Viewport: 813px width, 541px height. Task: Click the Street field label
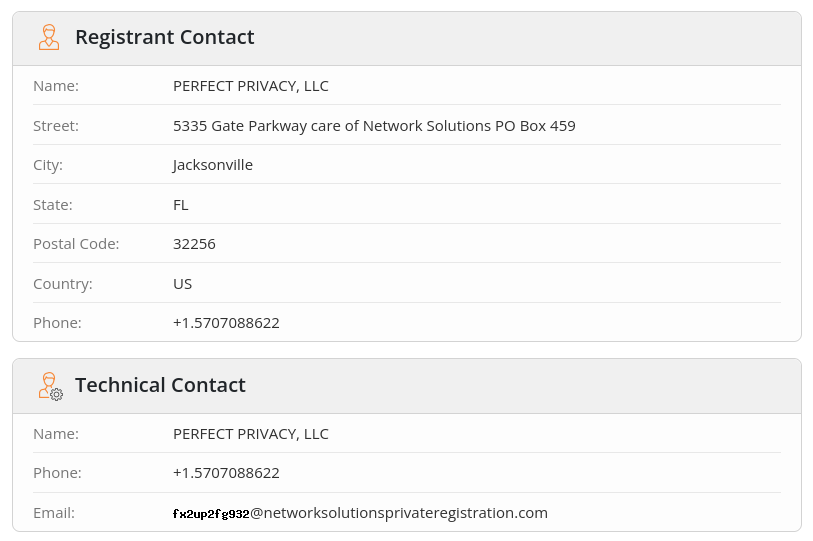click(56, 126)
